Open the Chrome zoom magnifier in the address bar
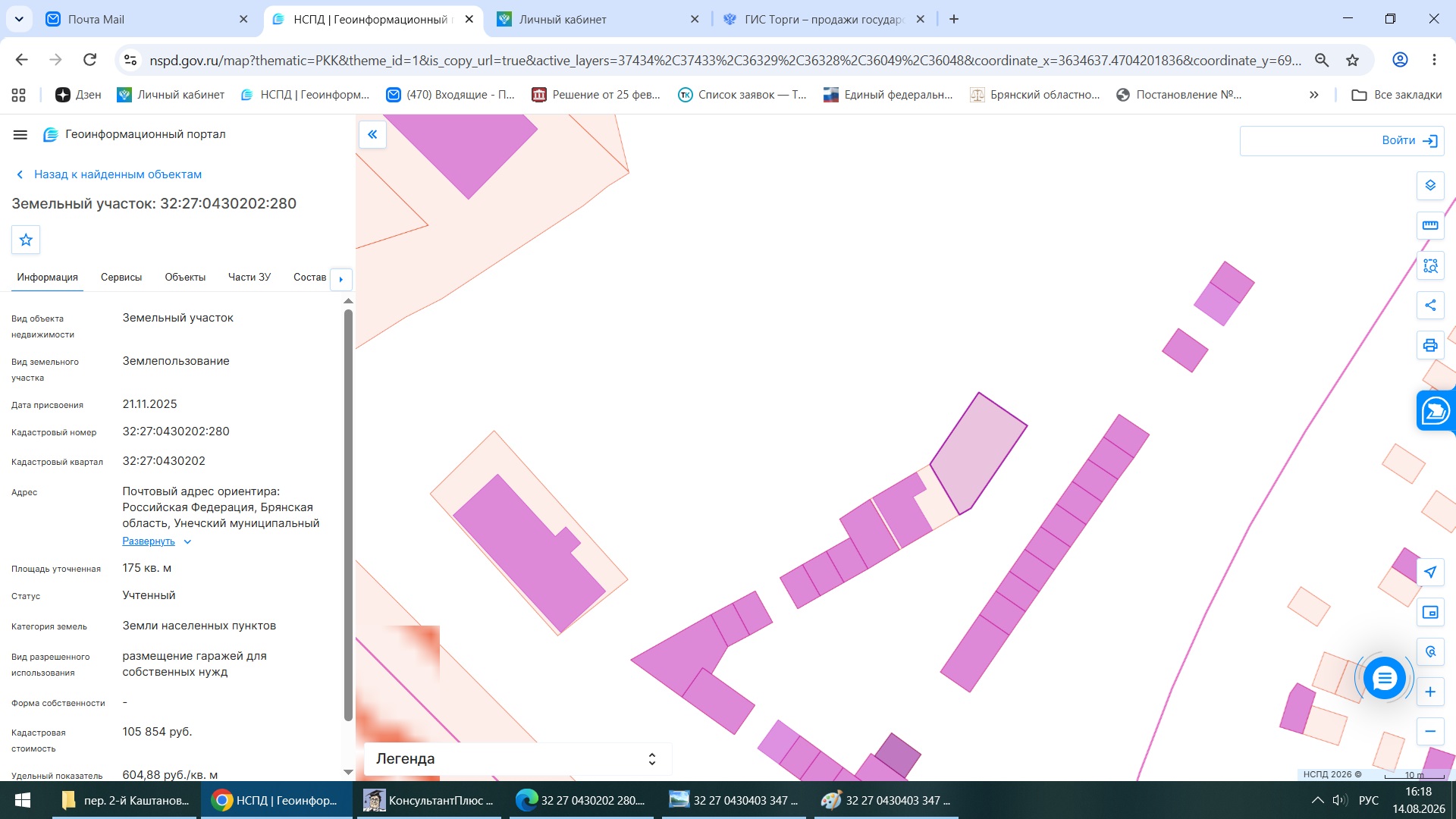The image size is (1456, 819). point(1322,60)
